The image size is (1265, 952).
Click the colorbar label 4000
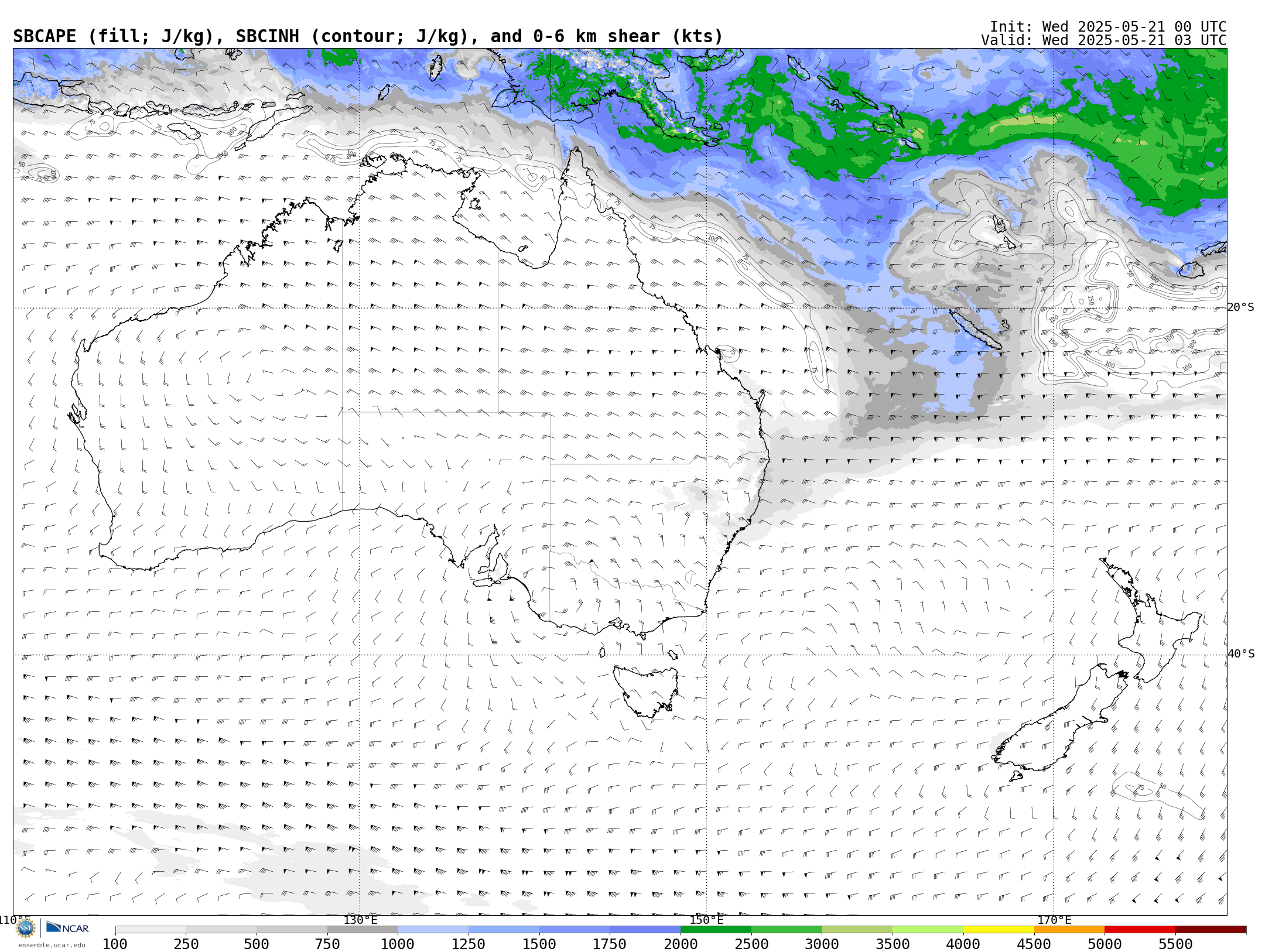point(963,944)
